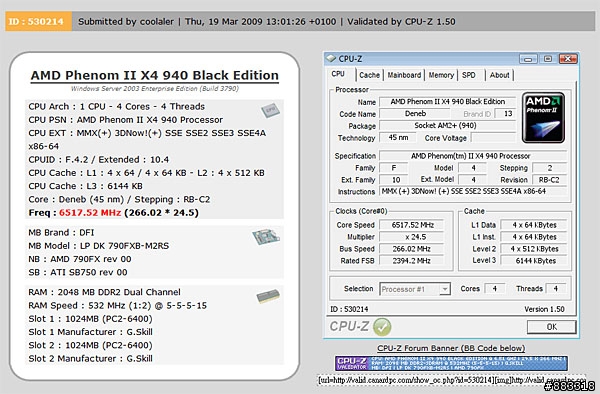This screenshot has width=600, height=394.
Task: Click the 'Slot 2 Manufacturer : G.Skill' line
Action: pos(90,358)
